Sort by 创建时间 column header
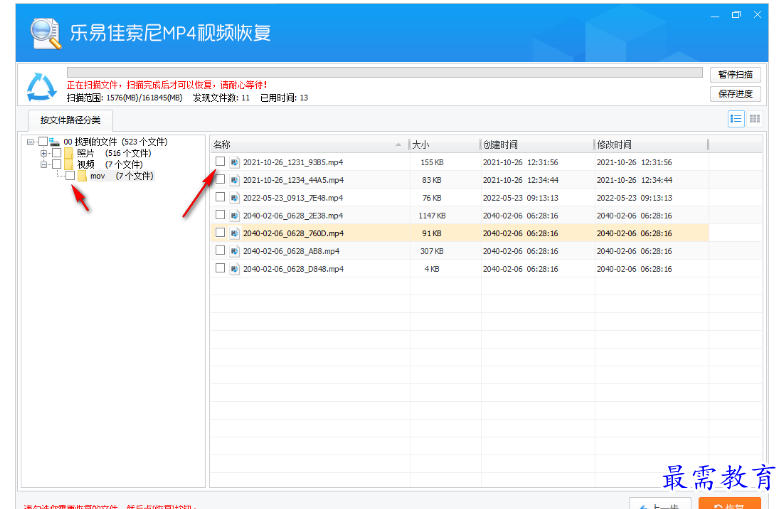 (537, 144)
